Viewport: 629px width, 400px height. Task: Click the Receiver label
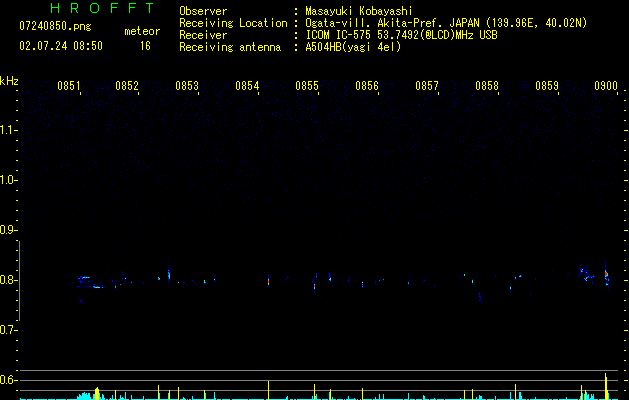(203, 35)
